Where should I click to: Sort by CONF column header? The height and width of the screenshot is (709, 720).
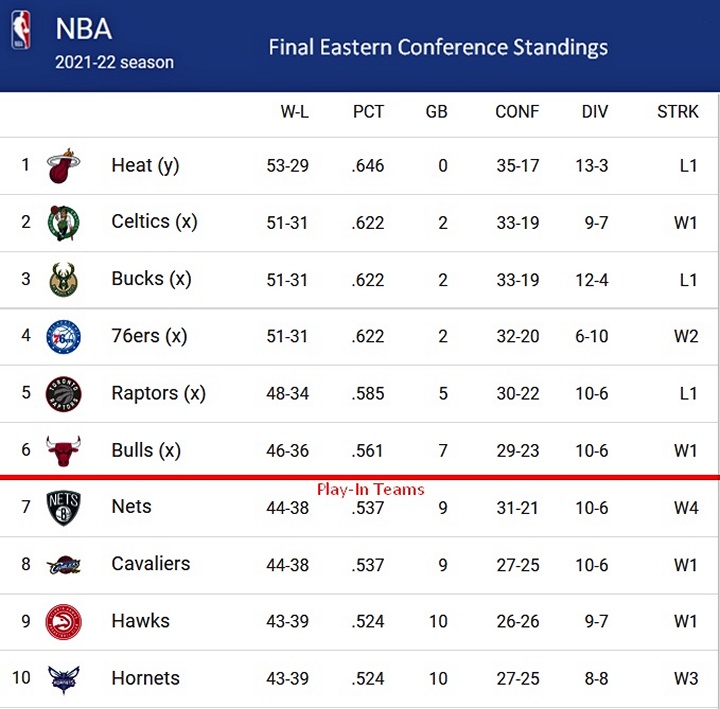[517, 112]
